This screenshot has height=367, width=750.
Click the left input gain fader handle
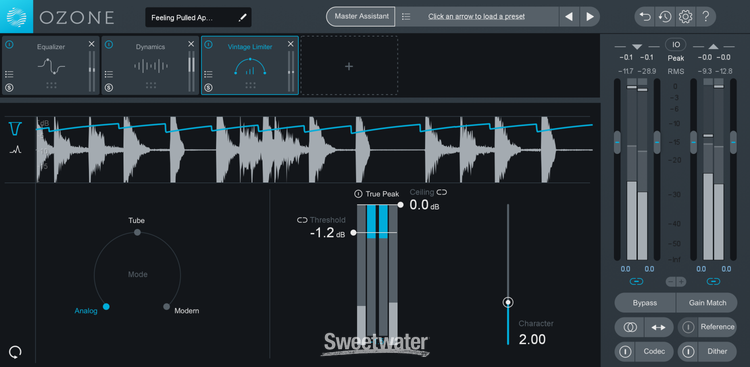617,143
